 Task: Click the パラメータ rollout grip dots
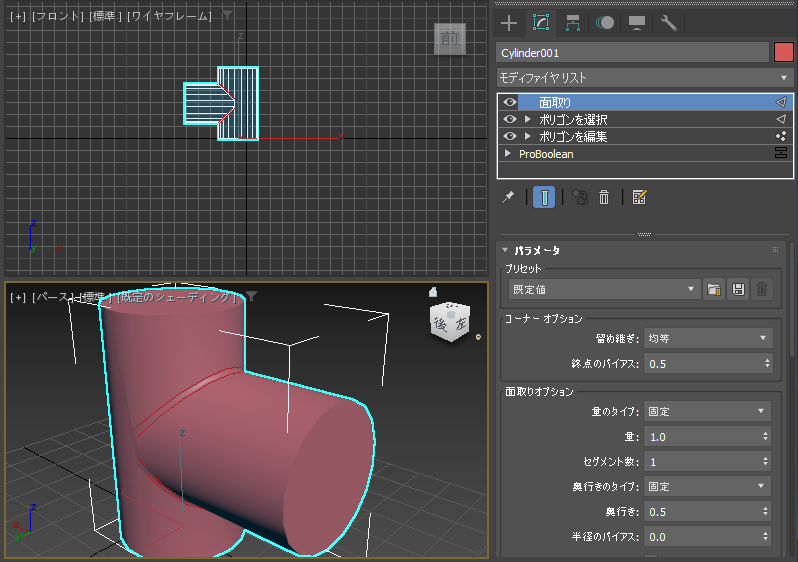pos(776,249)
